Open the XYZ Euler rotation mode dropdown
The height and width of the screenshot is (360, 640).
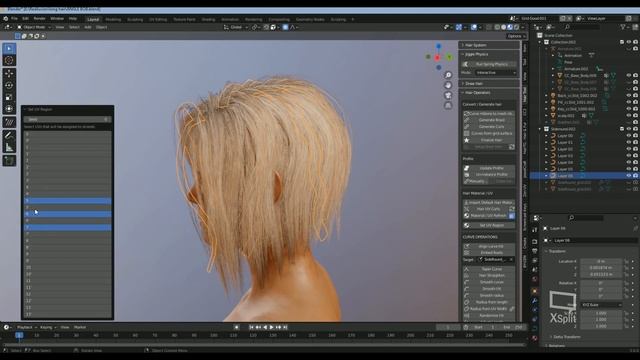point(601,305)
